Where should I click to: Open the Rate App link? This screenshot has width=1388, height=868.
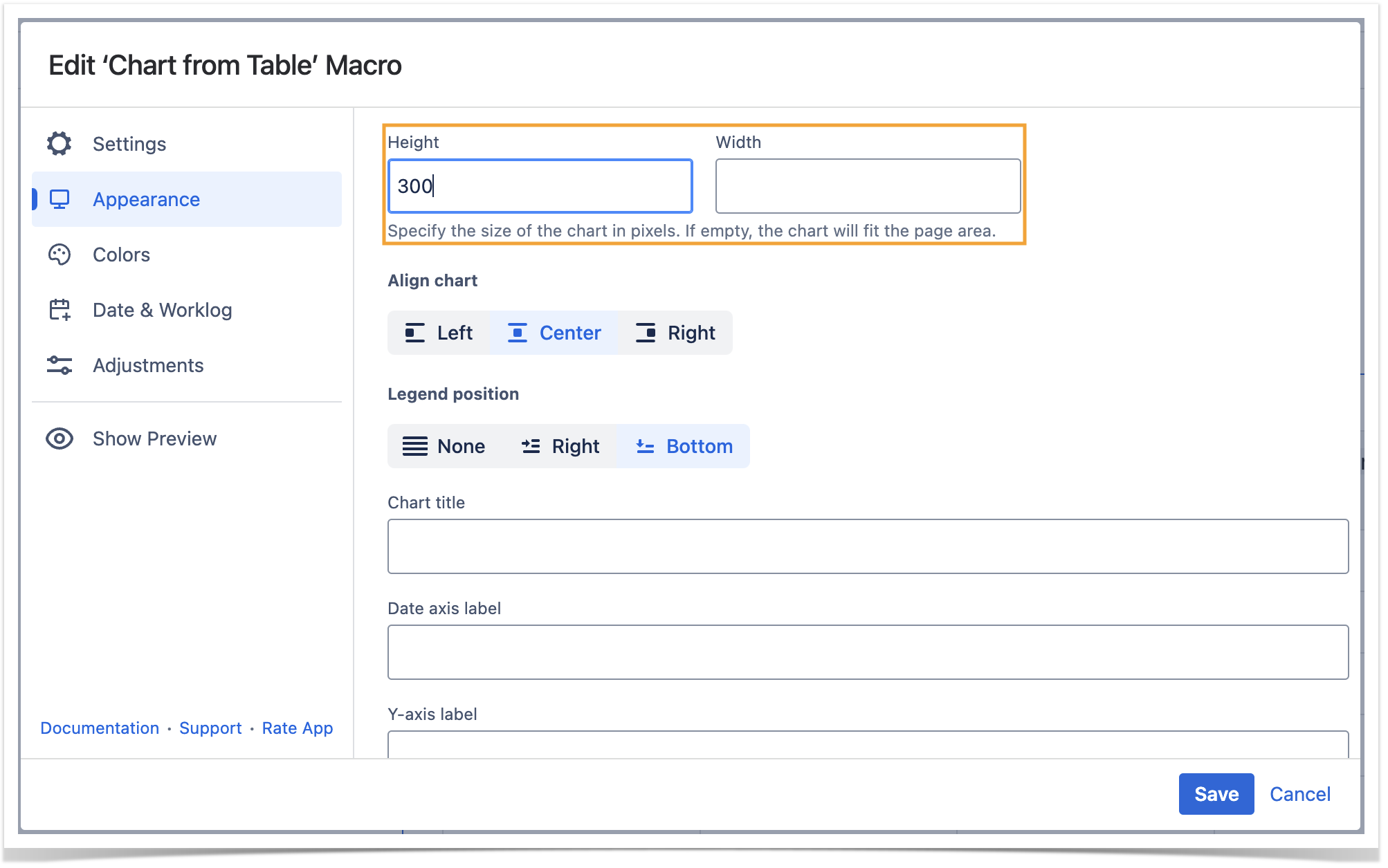(297, 728)
